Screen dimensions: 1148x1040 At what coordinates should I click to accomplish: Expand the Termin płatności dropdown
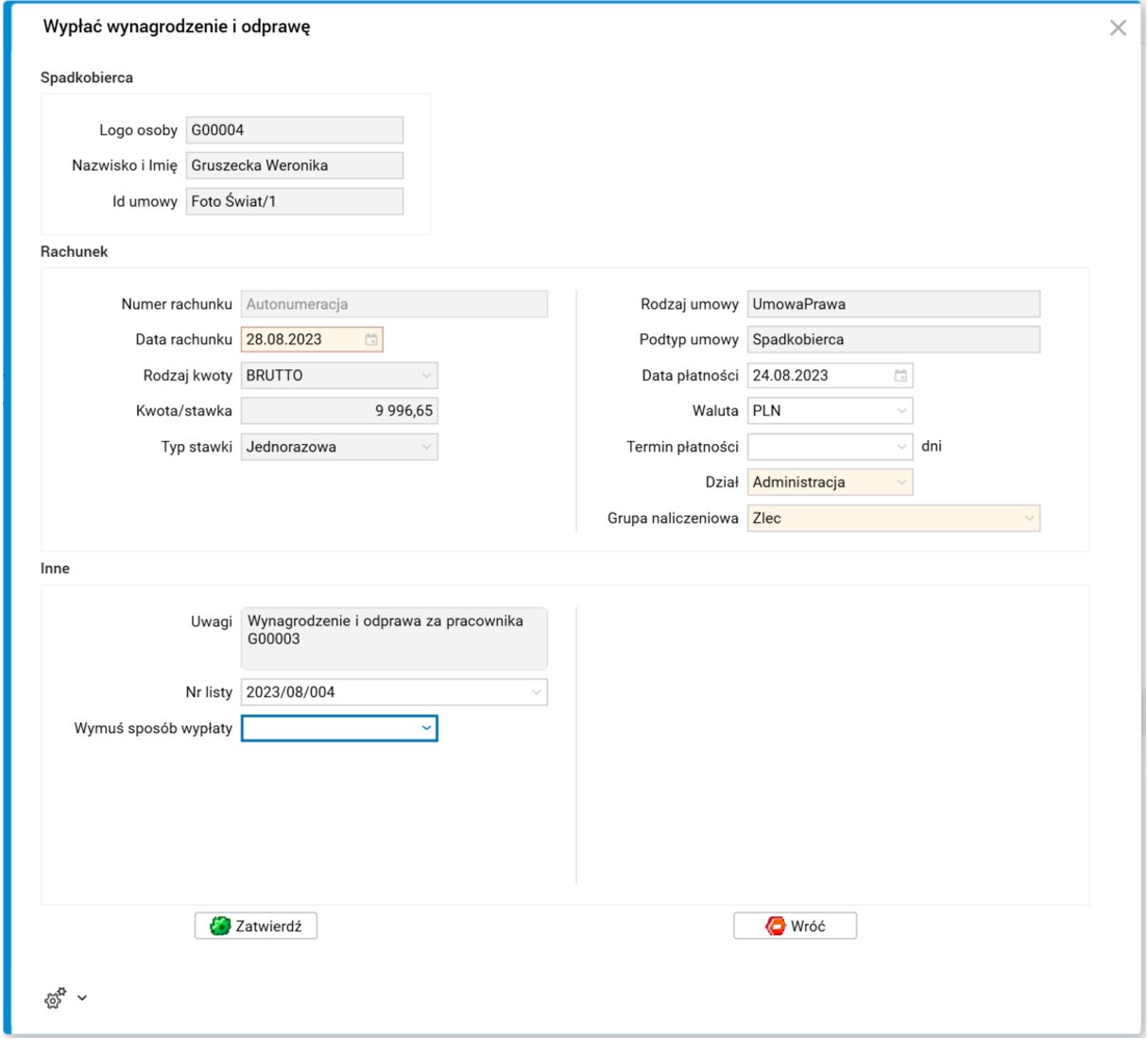[x=901, y=448]
